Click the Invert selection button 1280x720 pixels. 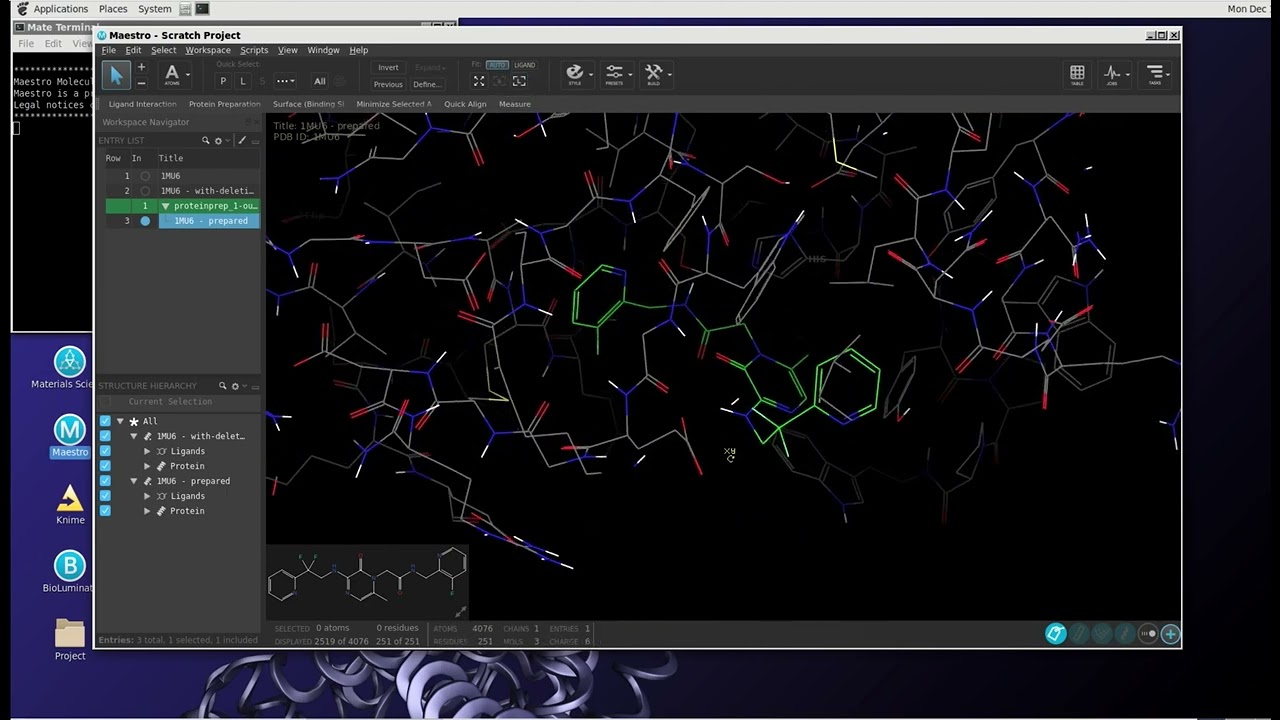[388, 67]
